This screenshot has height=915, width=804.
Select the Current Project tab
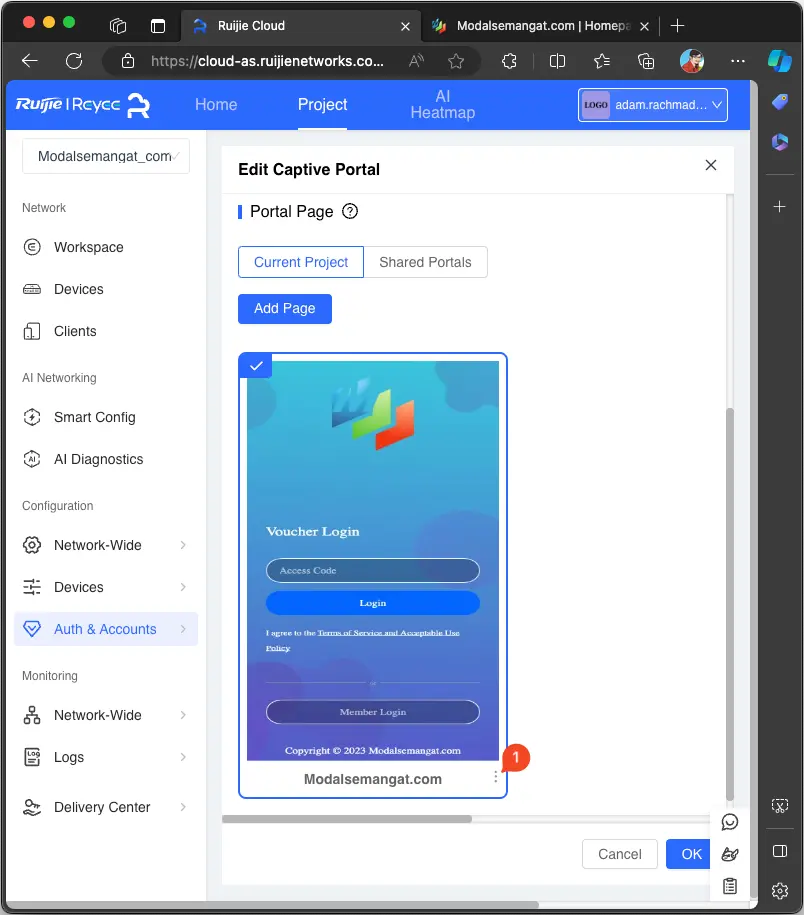[301, 262]
